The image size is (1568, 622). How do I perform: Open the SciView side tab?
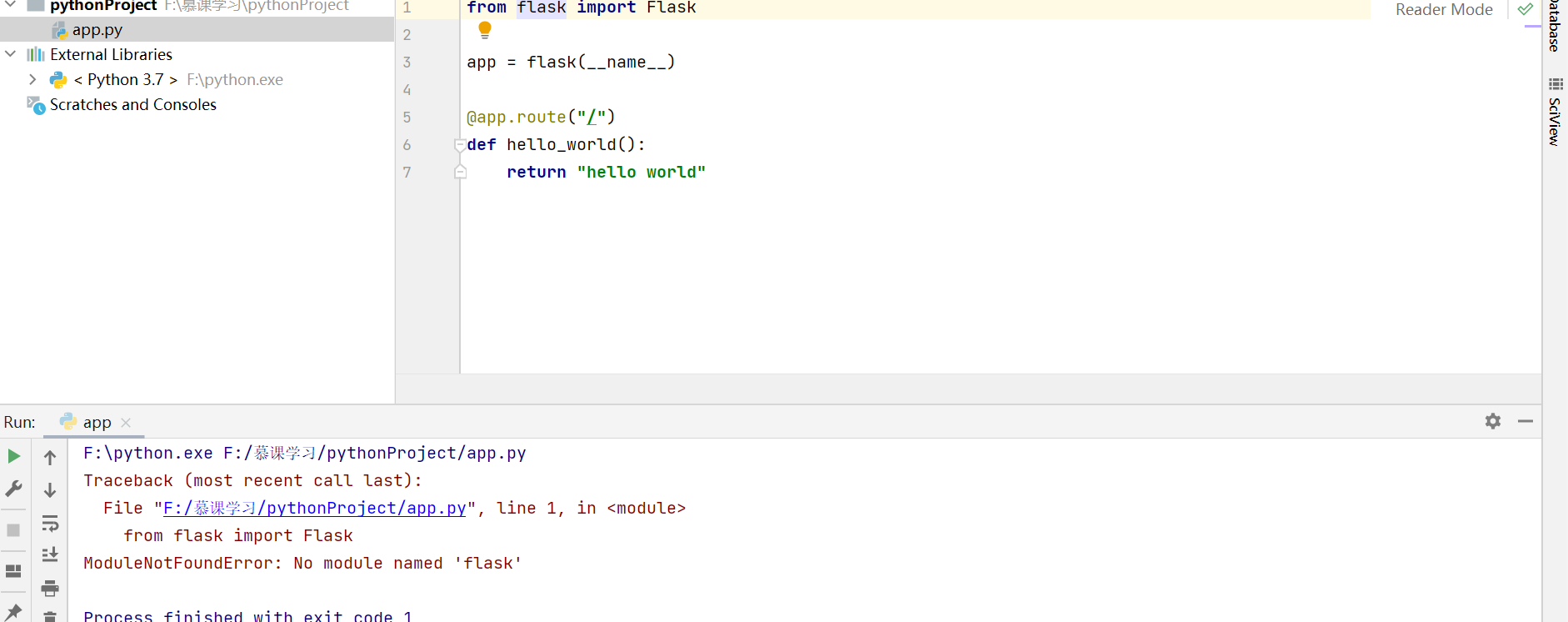coord(1555,113)
